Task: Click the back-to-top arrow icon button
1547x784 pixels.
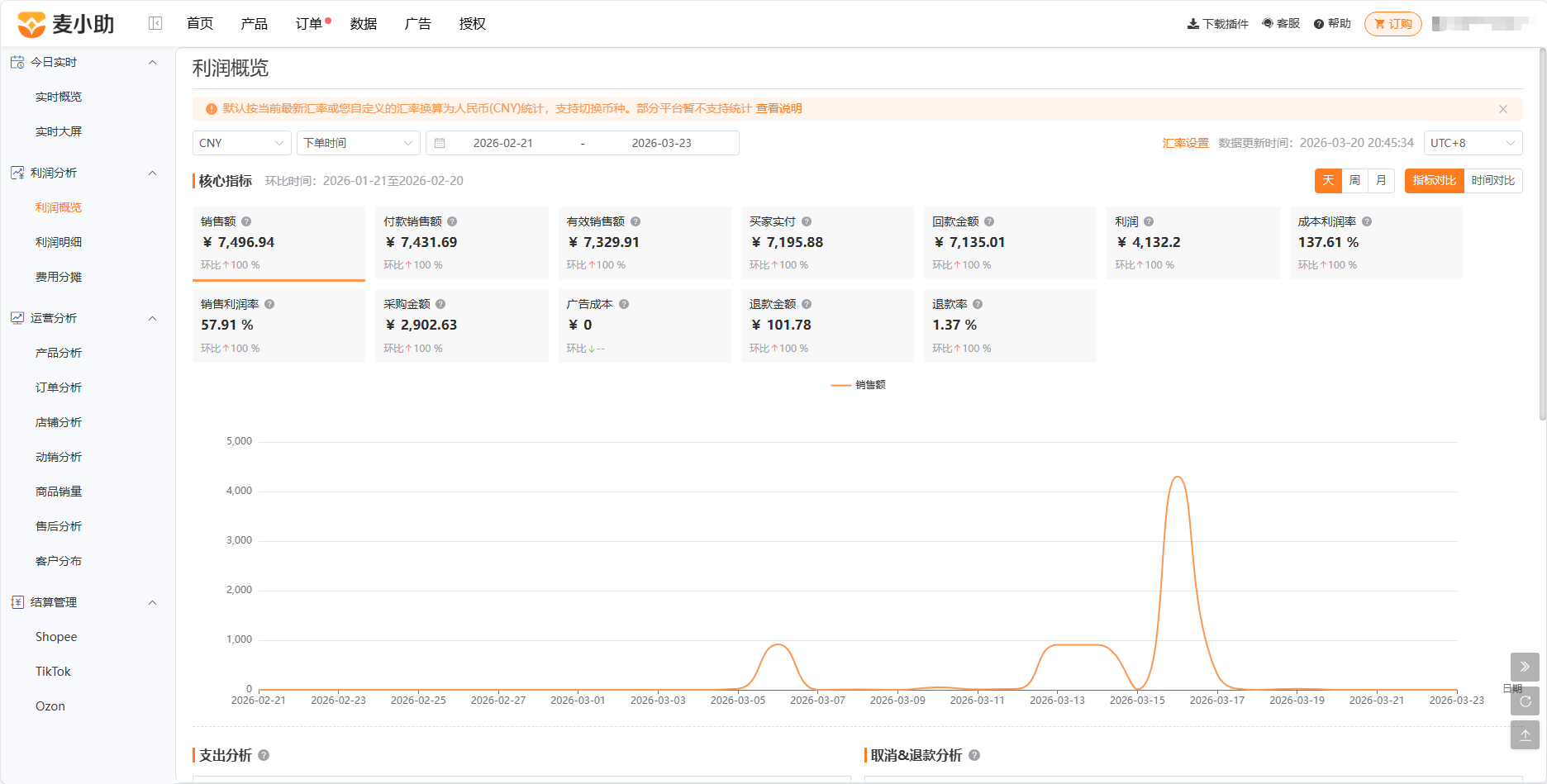Action: pyautogui.click(x=1525, y=735)
